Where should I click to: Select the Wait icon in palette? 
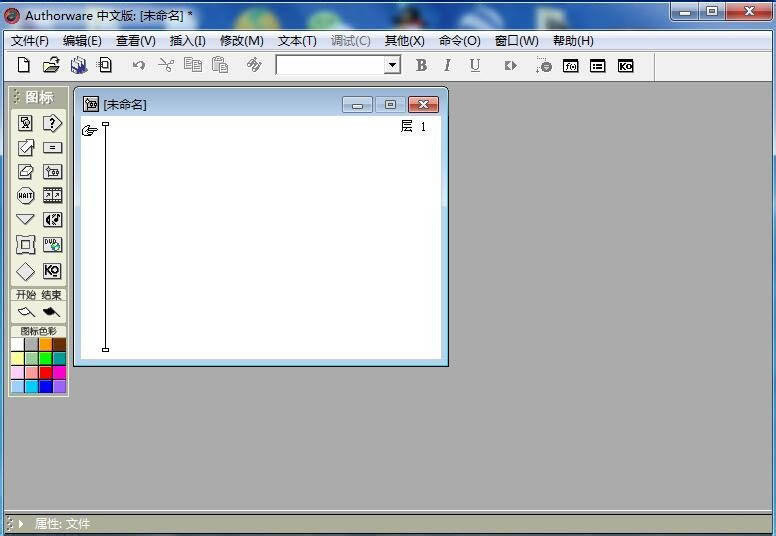coord(26,196)
